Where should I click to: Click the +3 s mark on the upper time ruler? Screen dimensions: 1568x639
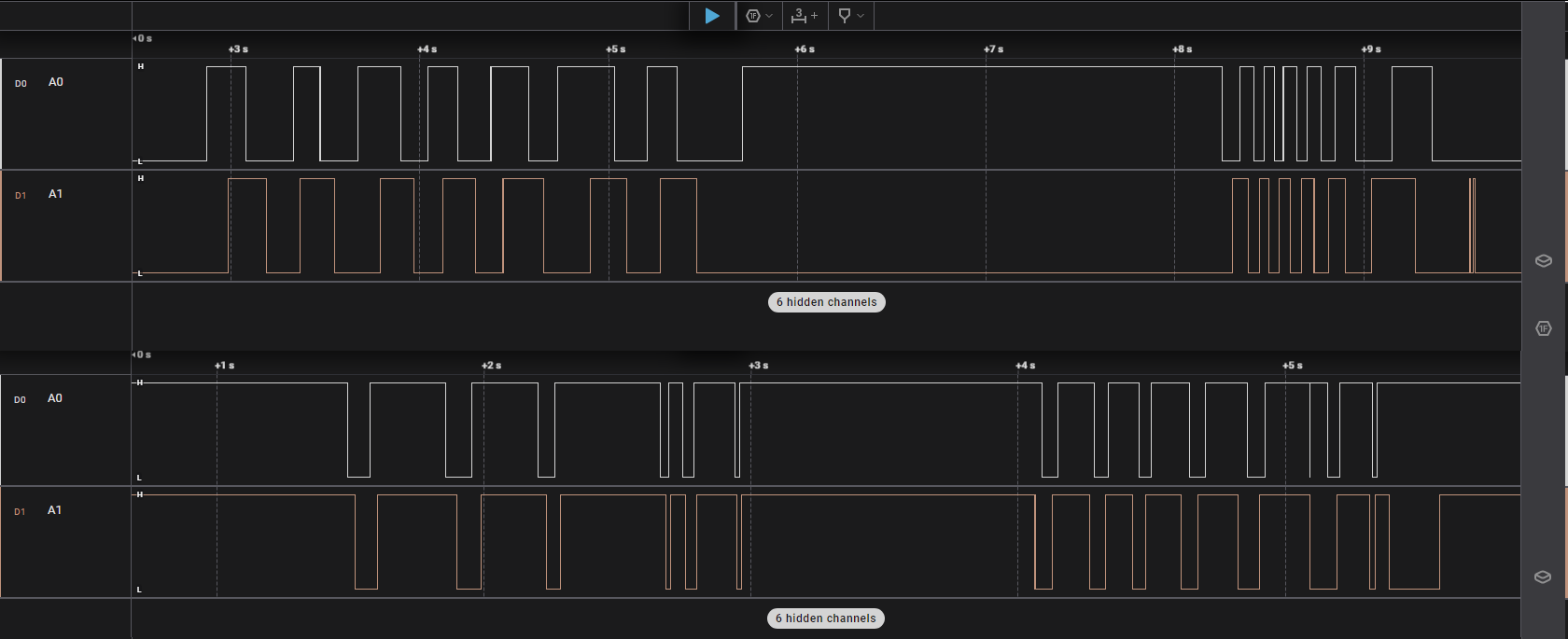(238, 49)
